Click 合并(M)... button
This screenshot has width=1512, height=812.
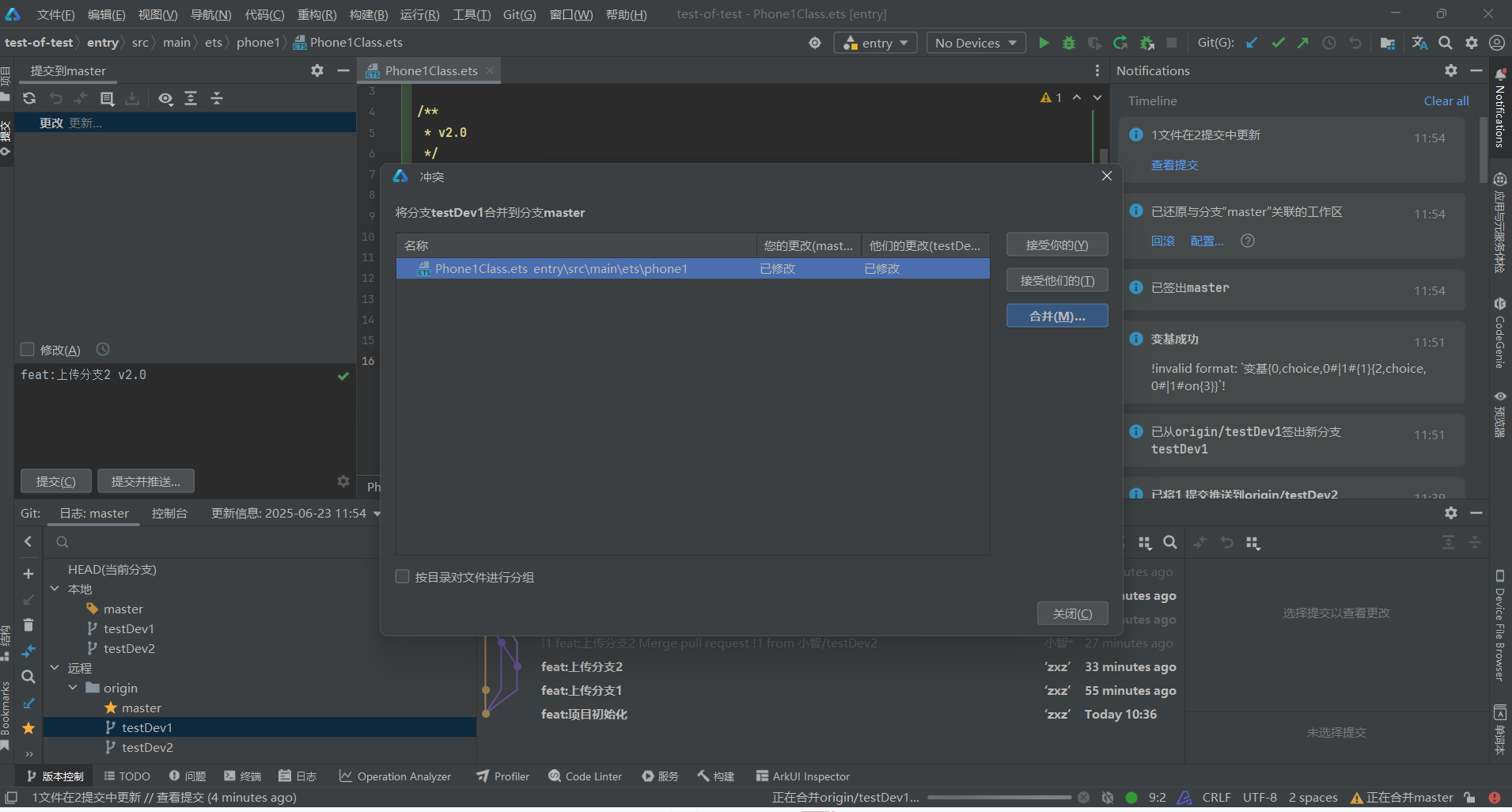[x=1057, y=316]
